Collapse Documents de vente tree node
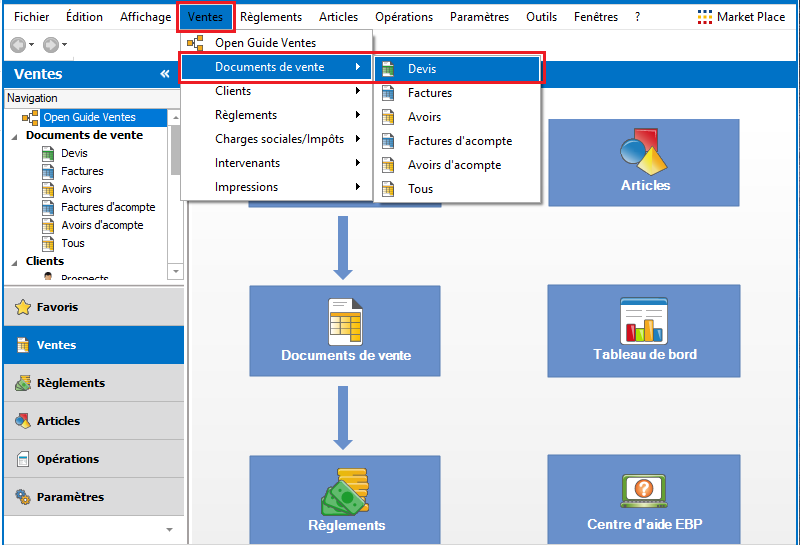800x545 pixels. tap(14, 136)
